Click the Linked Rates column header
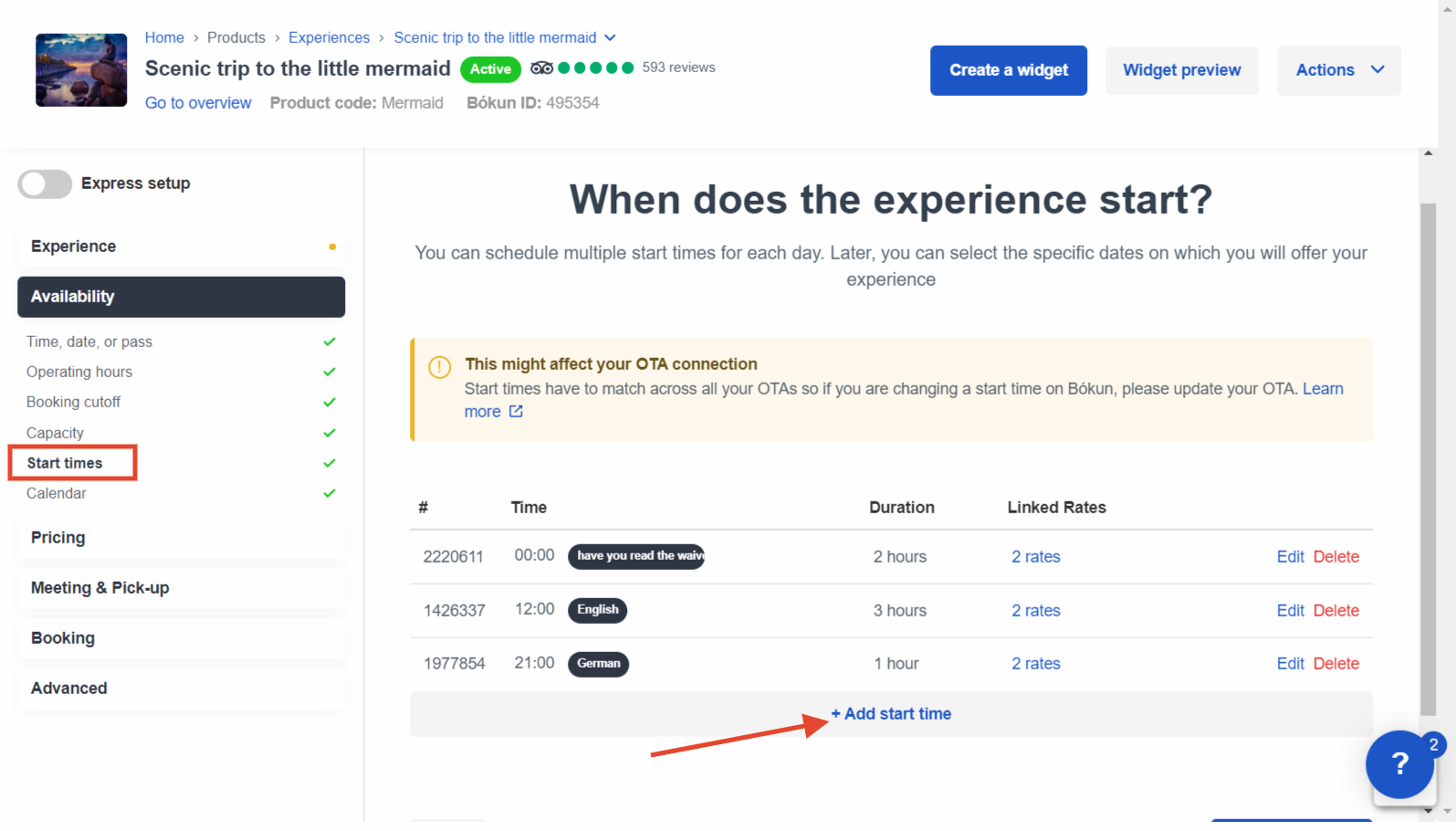 click(x=1057, y=508)
